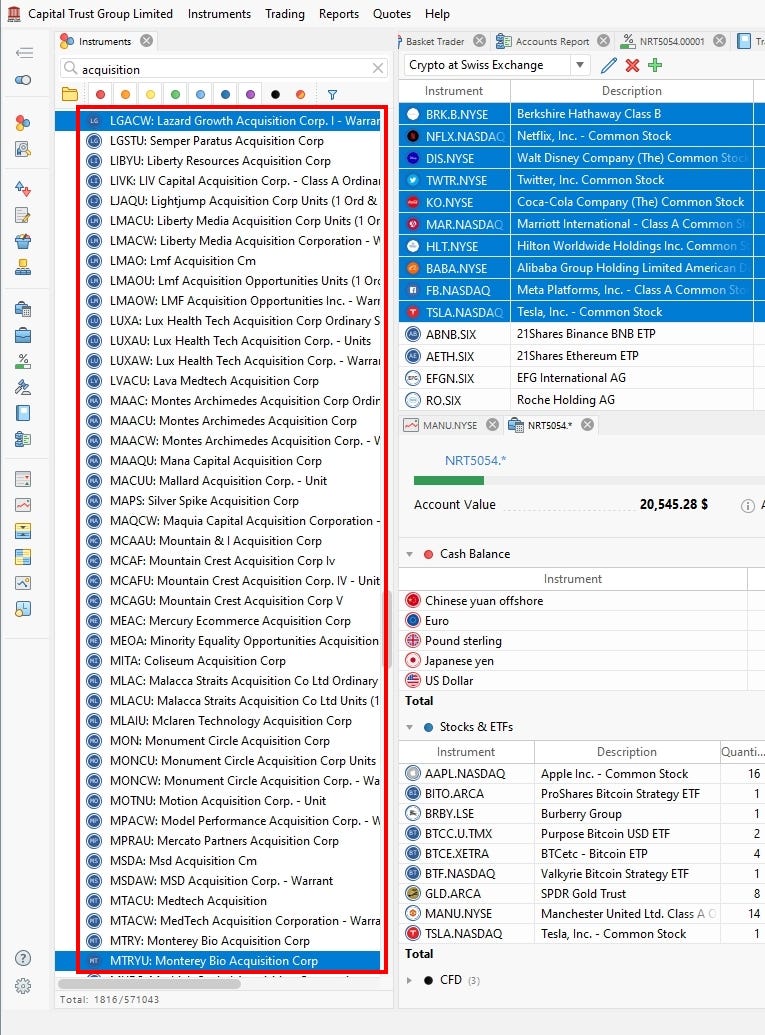Click the instrument list horizontal scrollbar

click(150, 984)
